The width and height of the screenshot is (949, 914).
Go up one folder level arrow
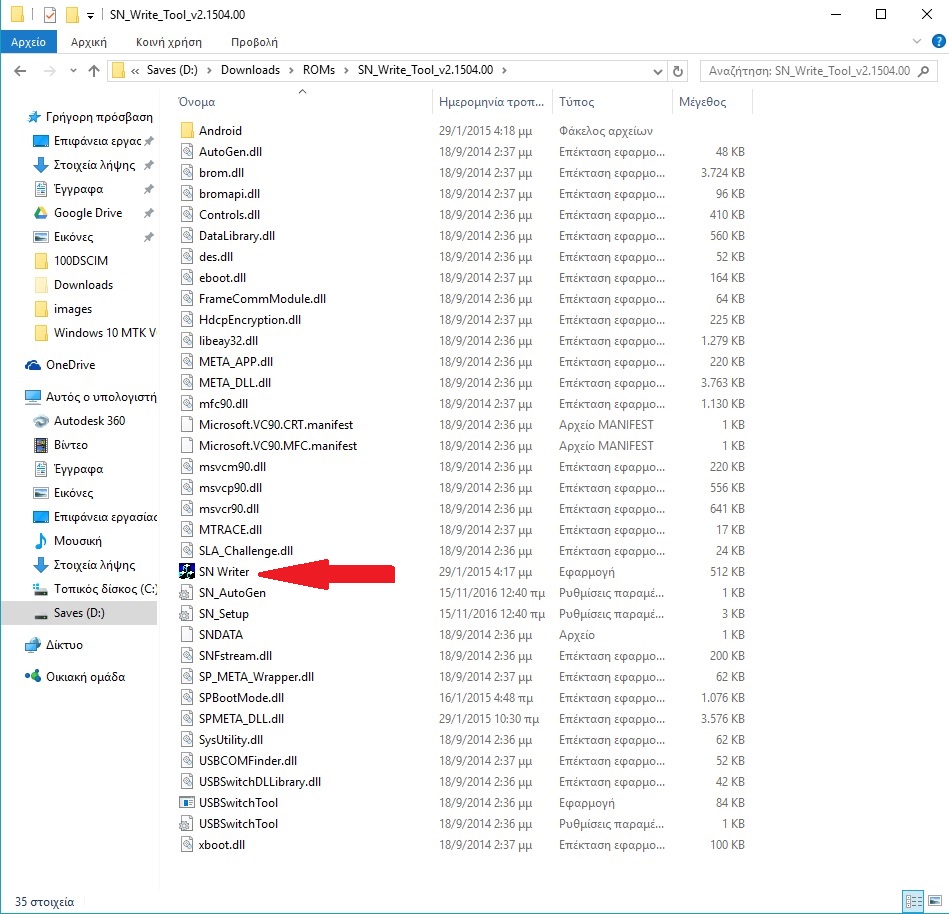pyautogui.click(x=94, y=71)
